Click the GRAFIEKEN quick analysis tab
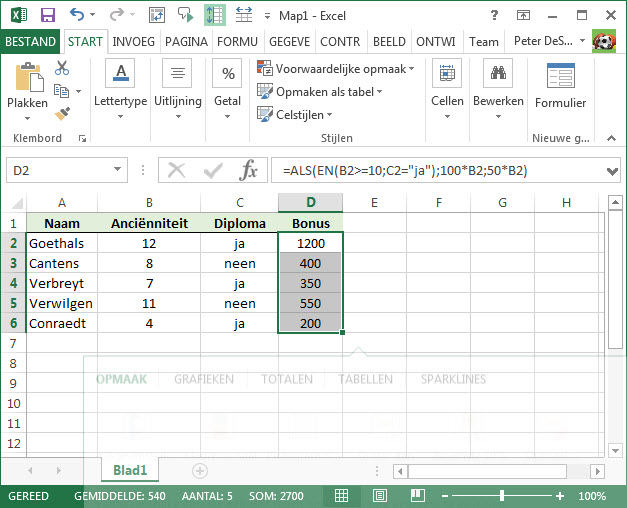 tap(204, 379)
